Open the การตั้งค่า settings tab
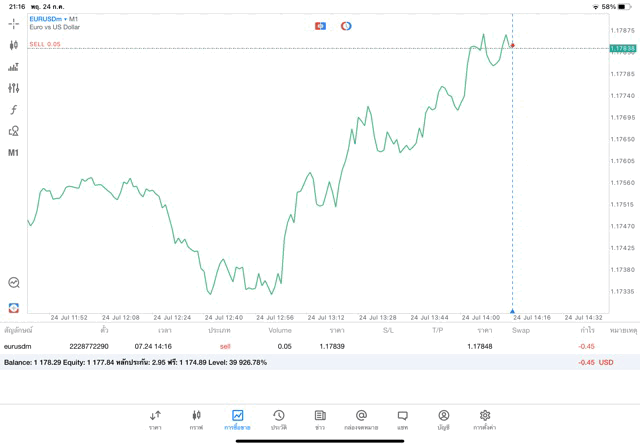640x447 pixels. pos(485,419)
